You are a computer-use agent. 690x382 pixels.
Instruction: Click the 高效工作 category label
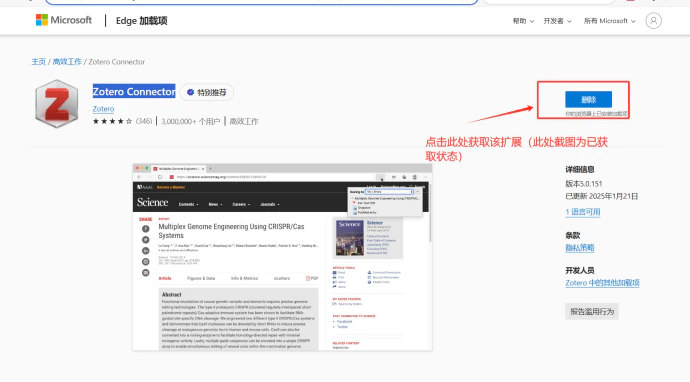244,121
